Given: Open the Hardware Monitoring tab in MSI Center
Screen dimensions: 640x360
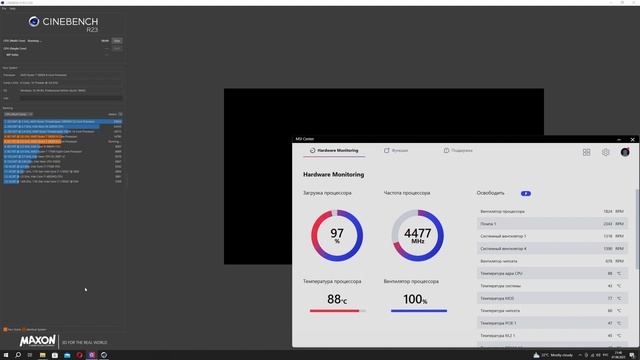Looking at the screenshot, I should [x=334, y=151].
